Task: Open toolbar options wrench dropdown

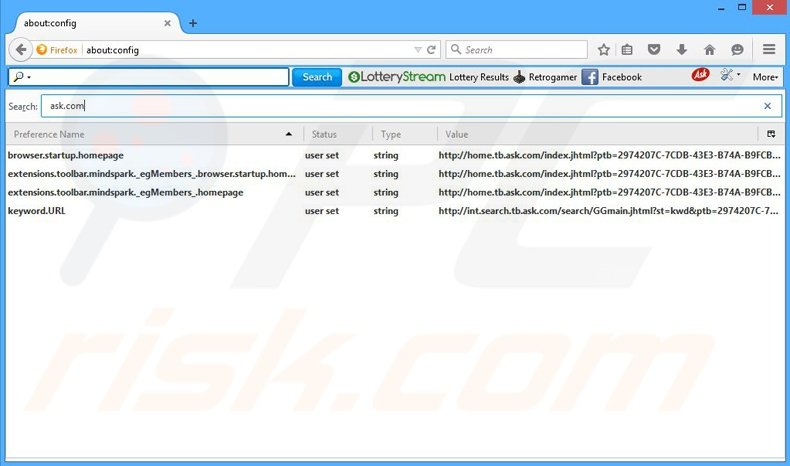Action: [730, 76]
